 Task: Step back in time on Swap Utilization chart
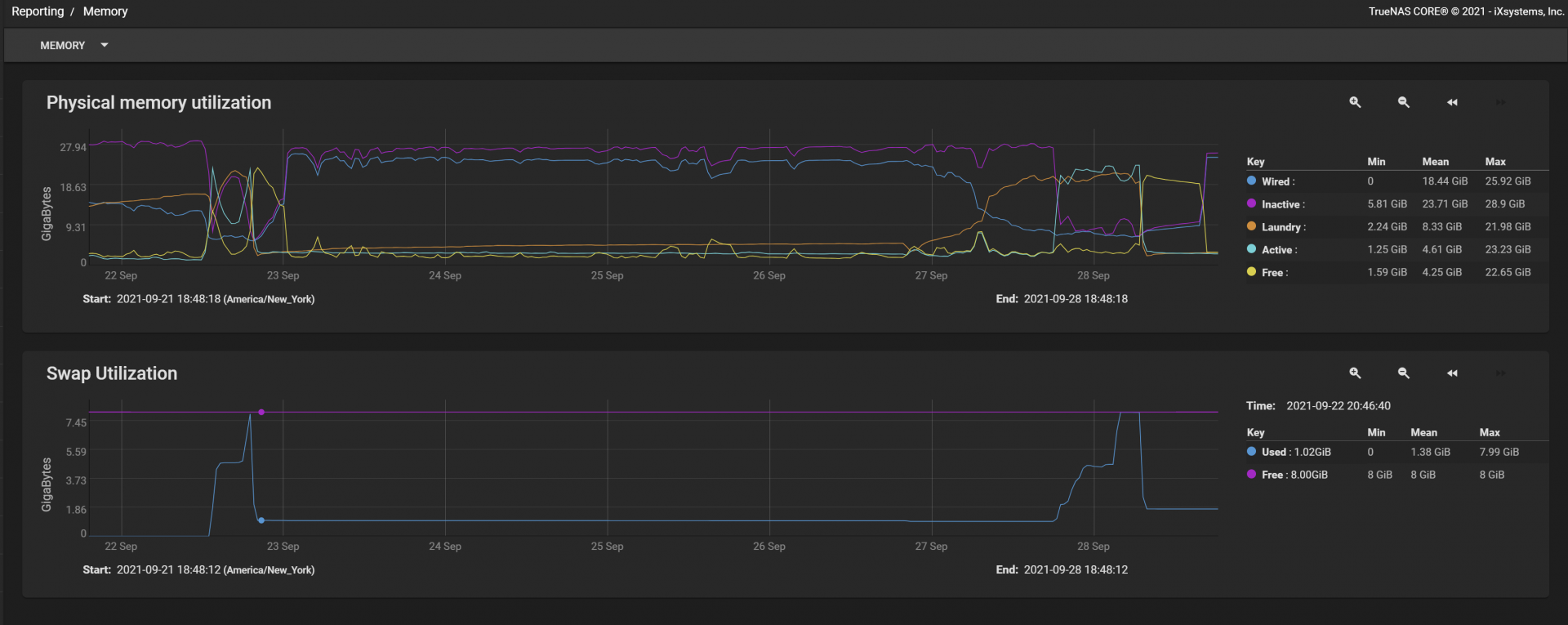(x=1452, y=373)
